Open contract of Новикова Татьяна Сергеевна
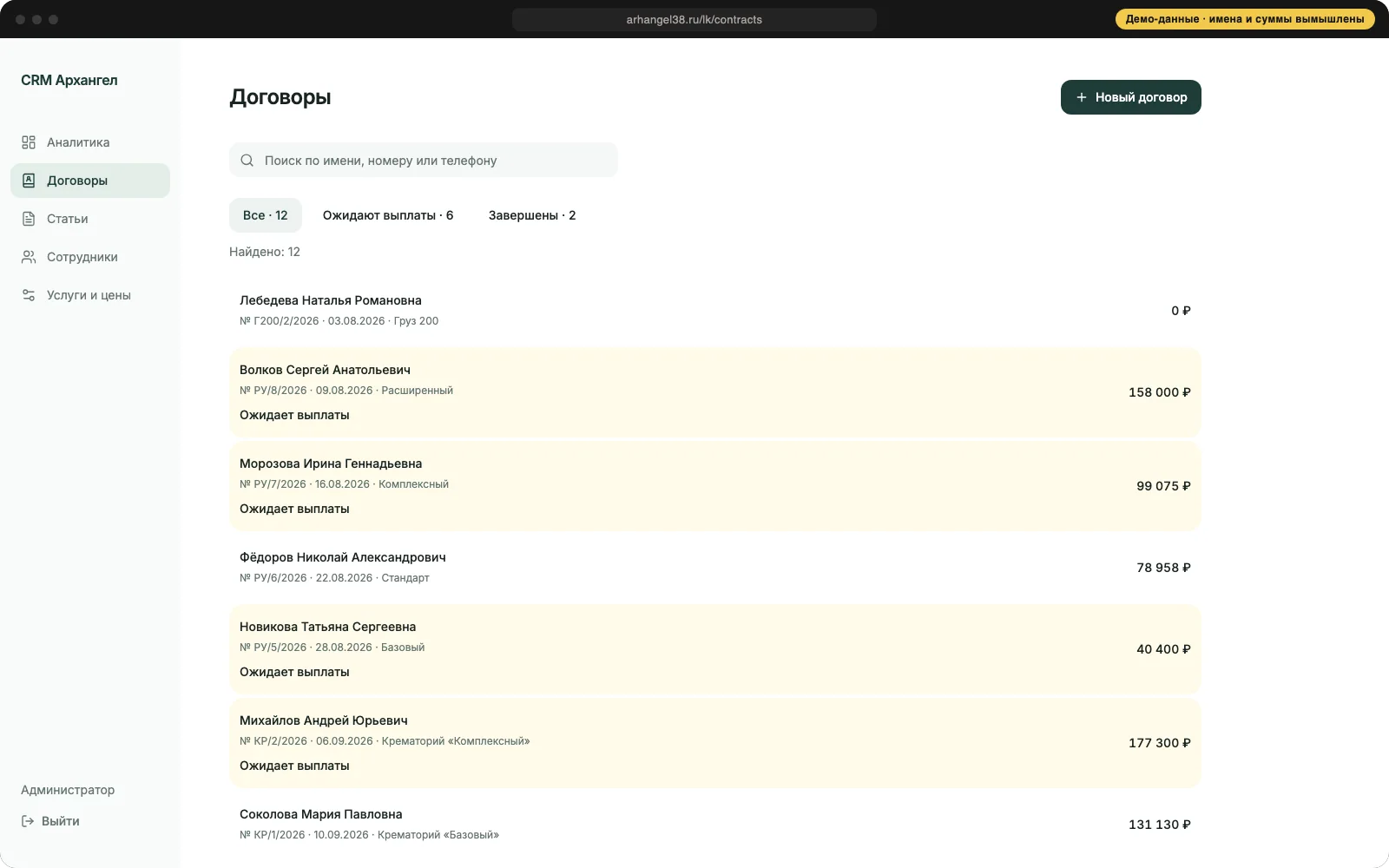The image size is (1389, 868). tap(715, 649)
